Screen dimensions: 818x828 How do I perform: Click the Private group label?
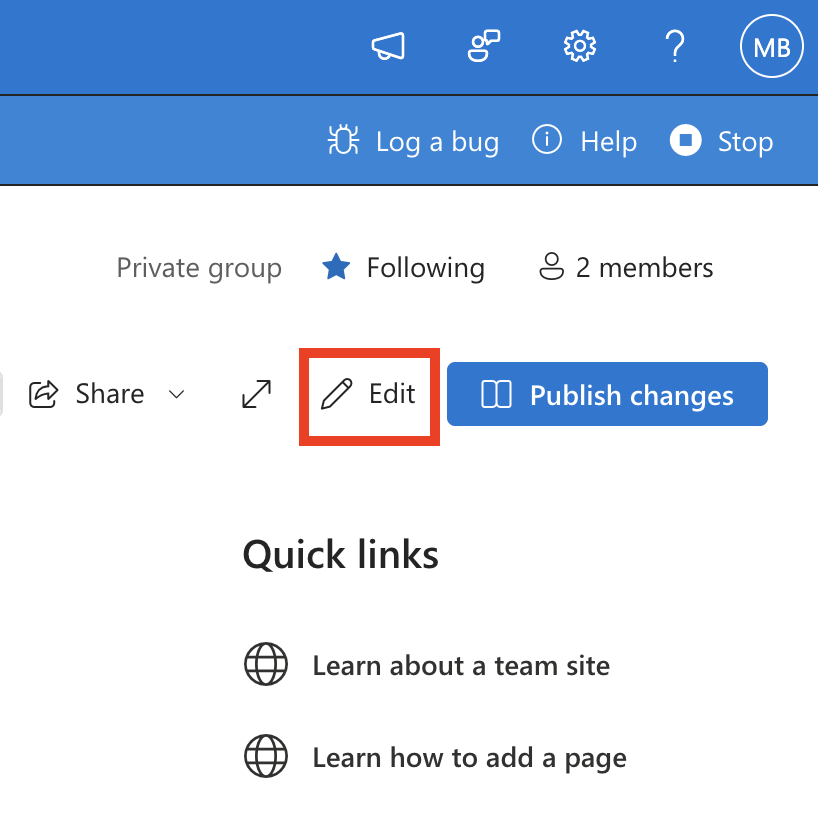pos(199,268)
